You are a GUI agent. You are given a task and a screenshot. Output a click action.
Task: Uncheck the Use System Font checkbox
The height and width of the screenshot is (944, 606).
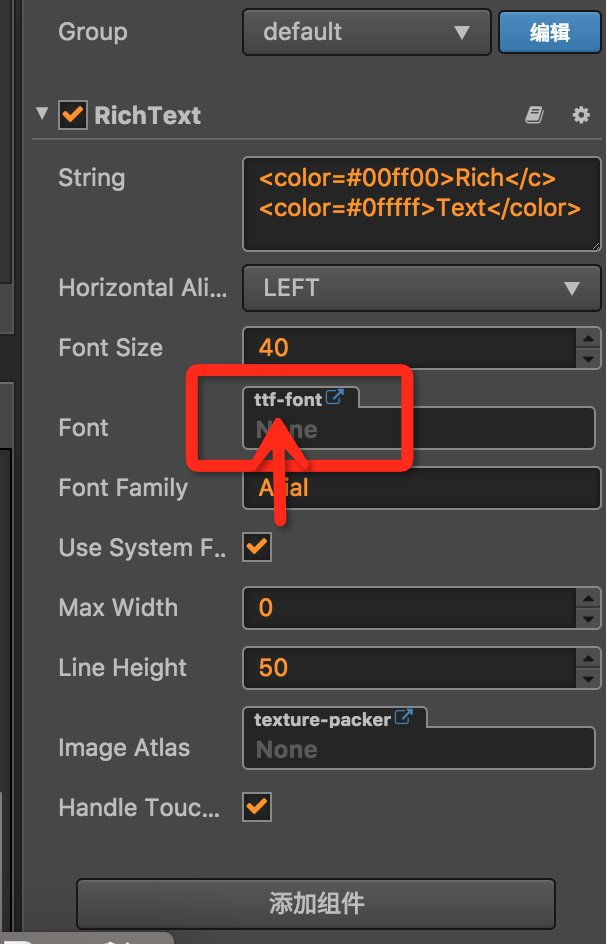pos(257,547)
